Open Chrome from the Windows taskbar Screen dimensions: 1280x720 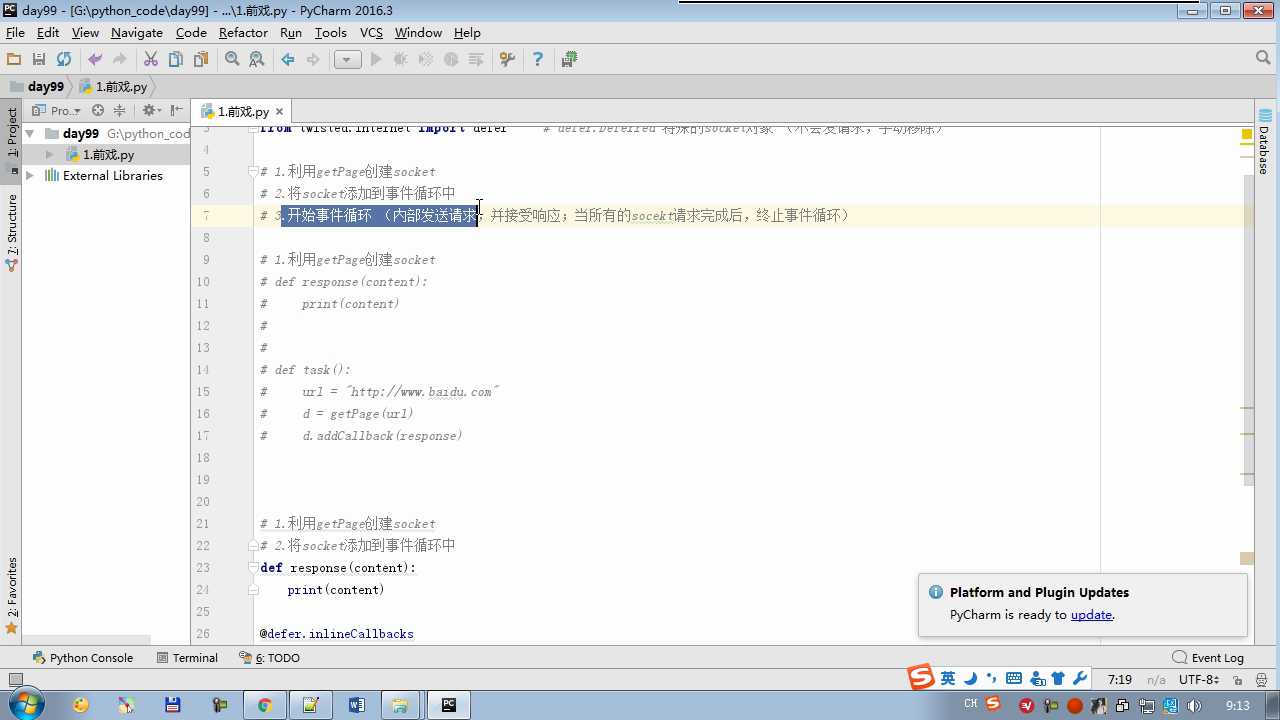264,705
